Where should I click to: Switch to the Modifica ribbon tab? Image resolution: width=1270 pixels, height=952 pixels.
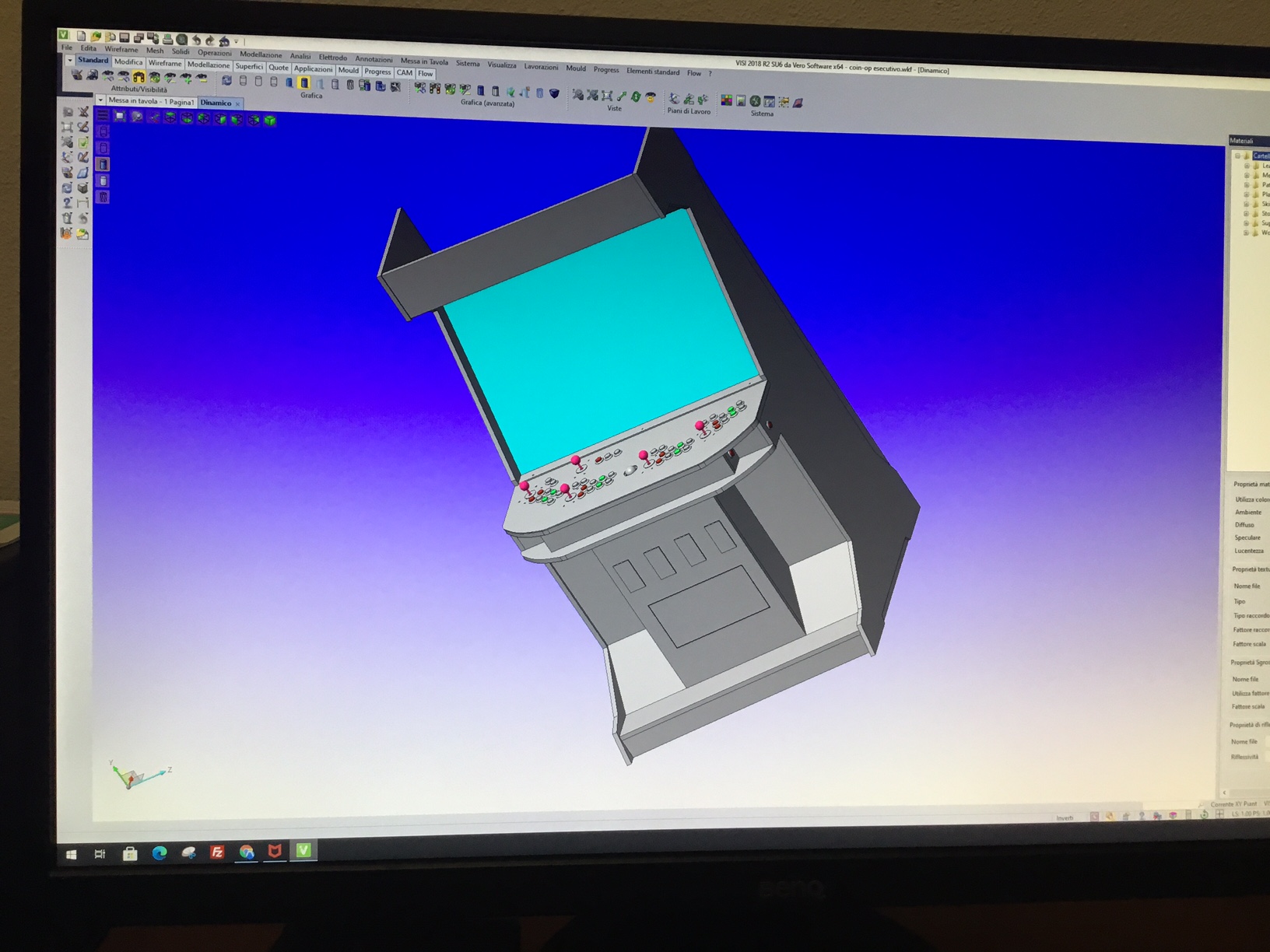pos(128,61)
